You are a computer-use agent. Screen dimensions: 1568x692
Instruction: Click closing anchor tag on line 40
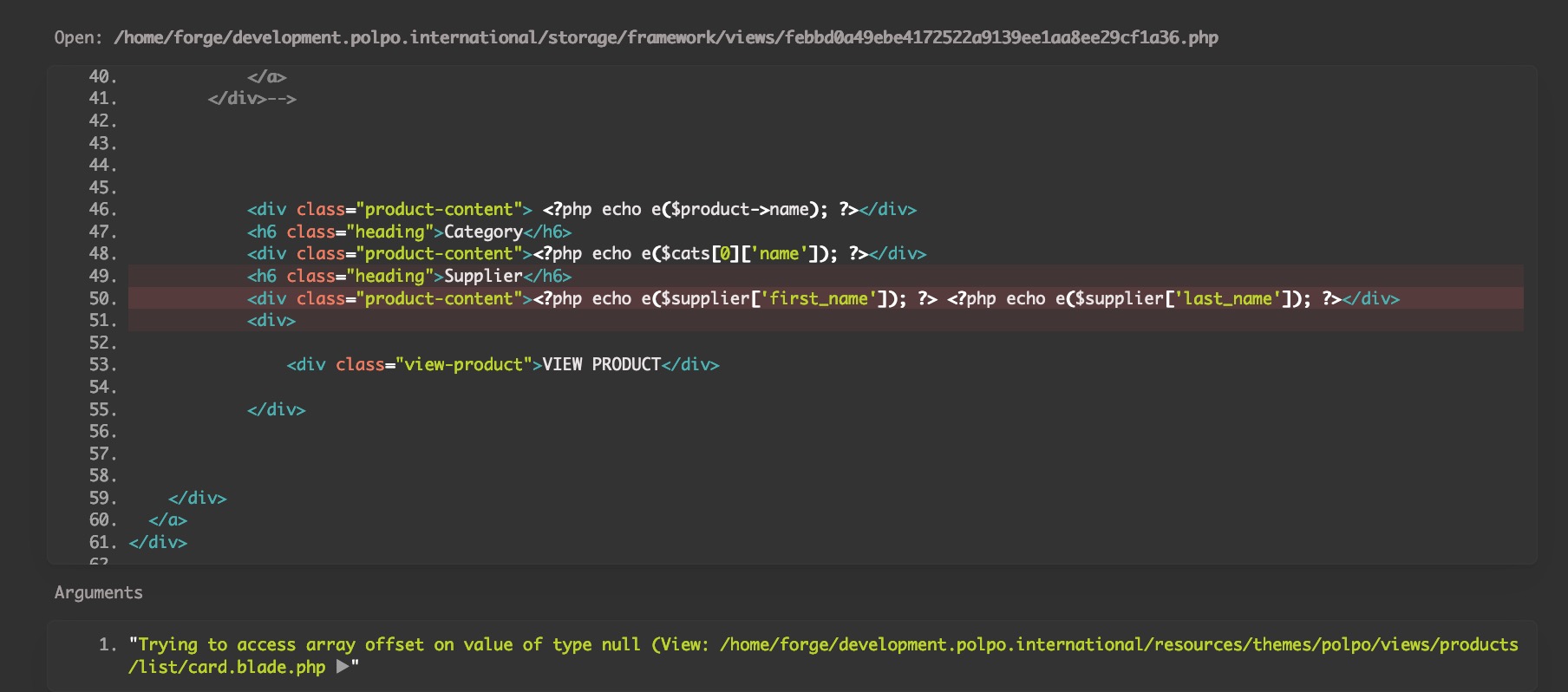[x=266, y=76]
